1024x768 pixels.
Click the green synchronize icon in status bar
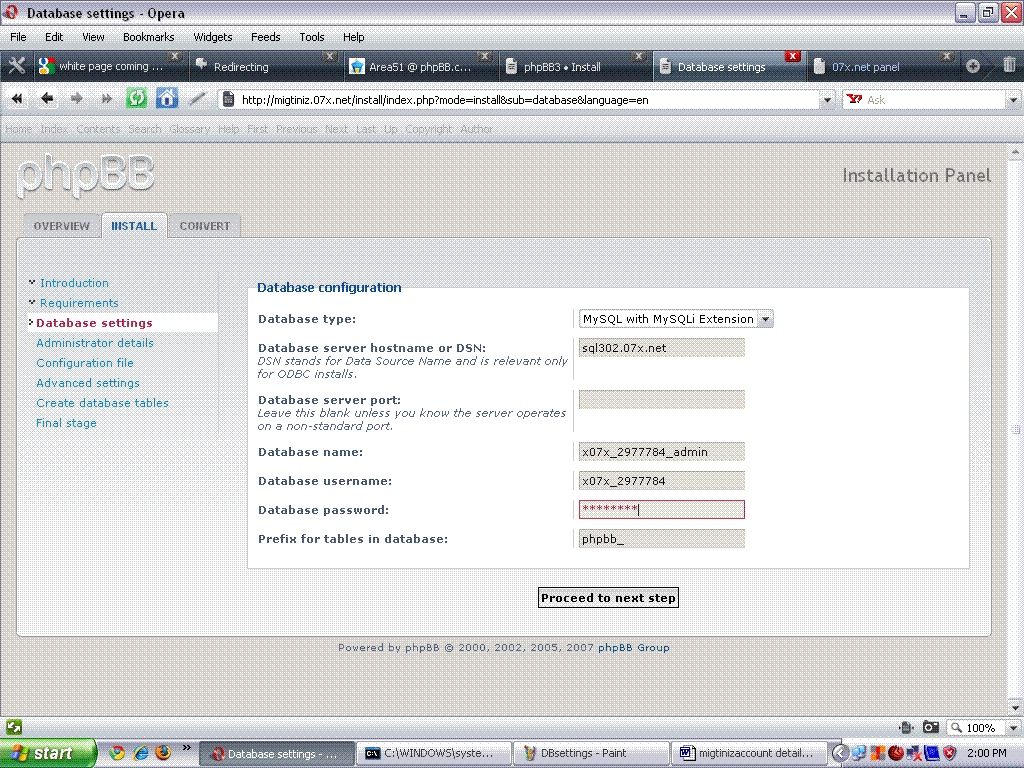tap(14, 726)
